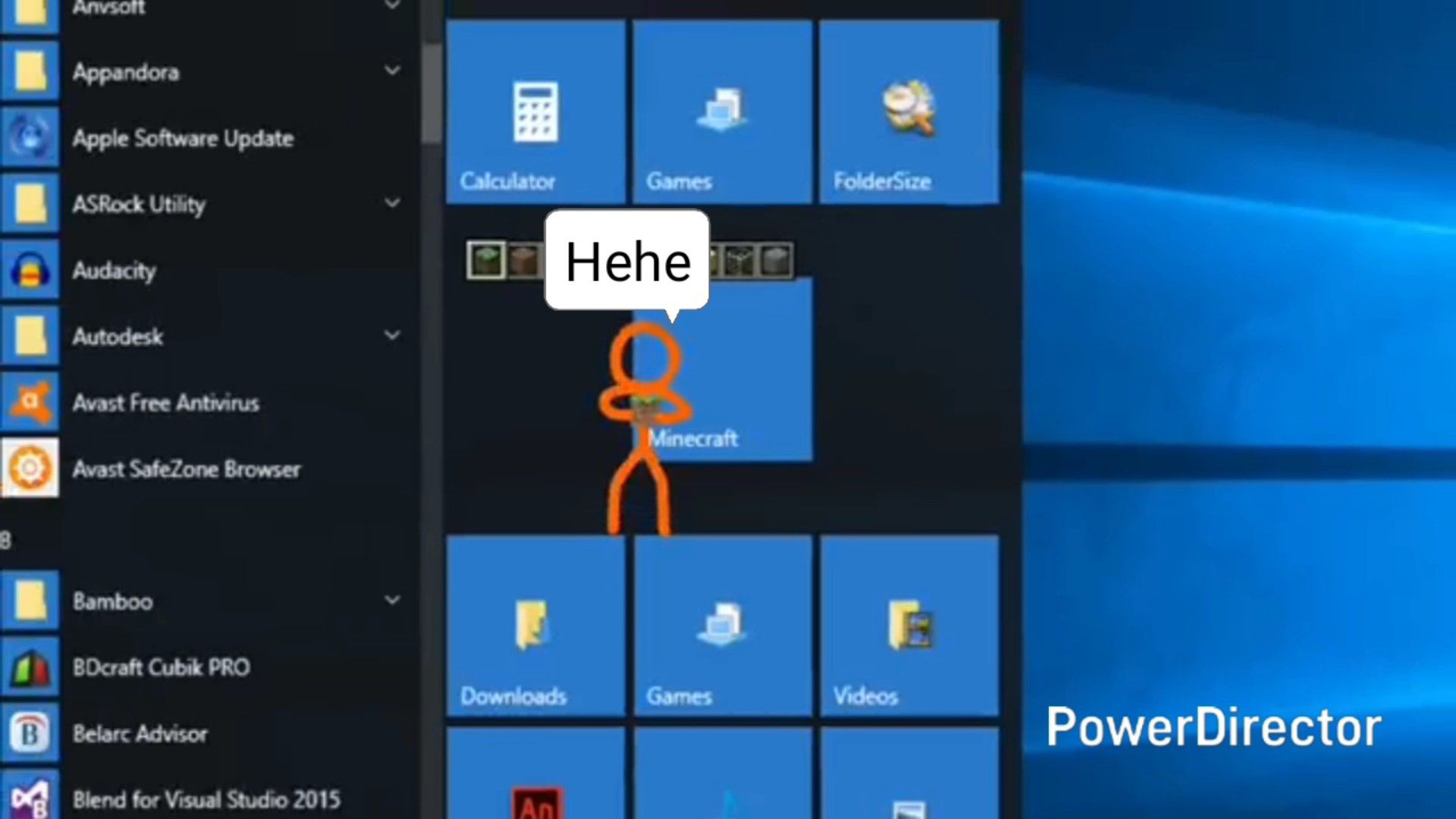Select the dirt block in the hotbar
Image resolution: width=1456 pixels, height=819 pixels.
click(x=524, y=261)
